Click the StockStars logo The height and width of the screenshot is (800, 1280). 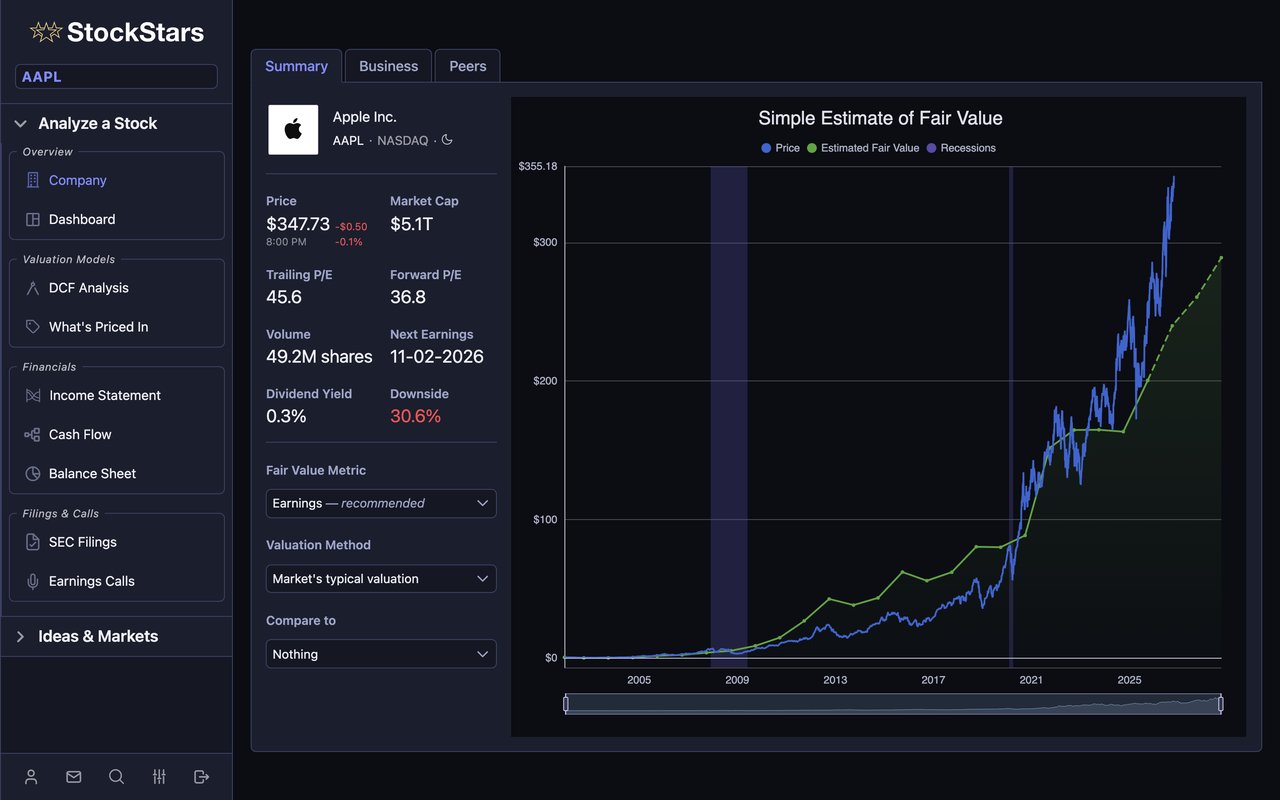point(116,32)
